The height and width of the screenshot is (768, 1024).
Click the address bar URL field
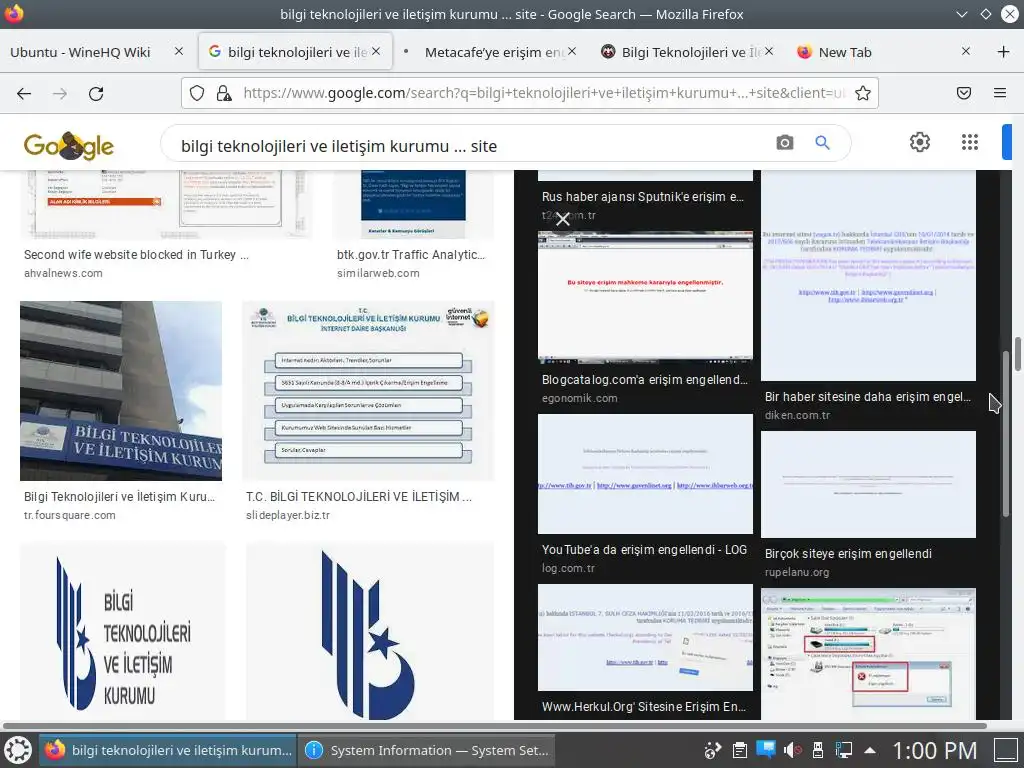coord(543,93)
